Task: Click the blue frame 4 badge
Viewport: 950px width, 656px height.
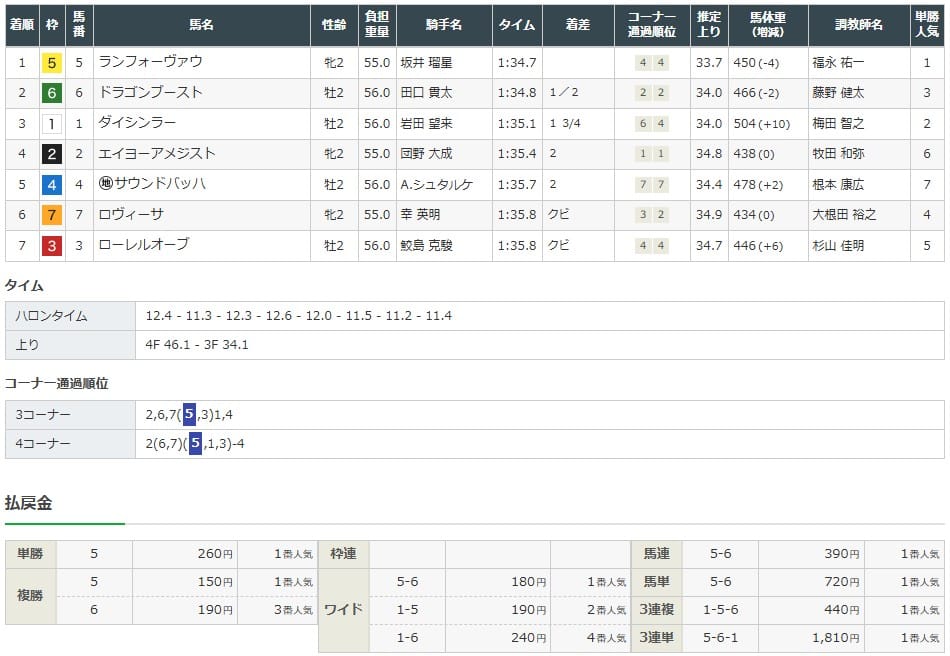Action: [51, 186]
